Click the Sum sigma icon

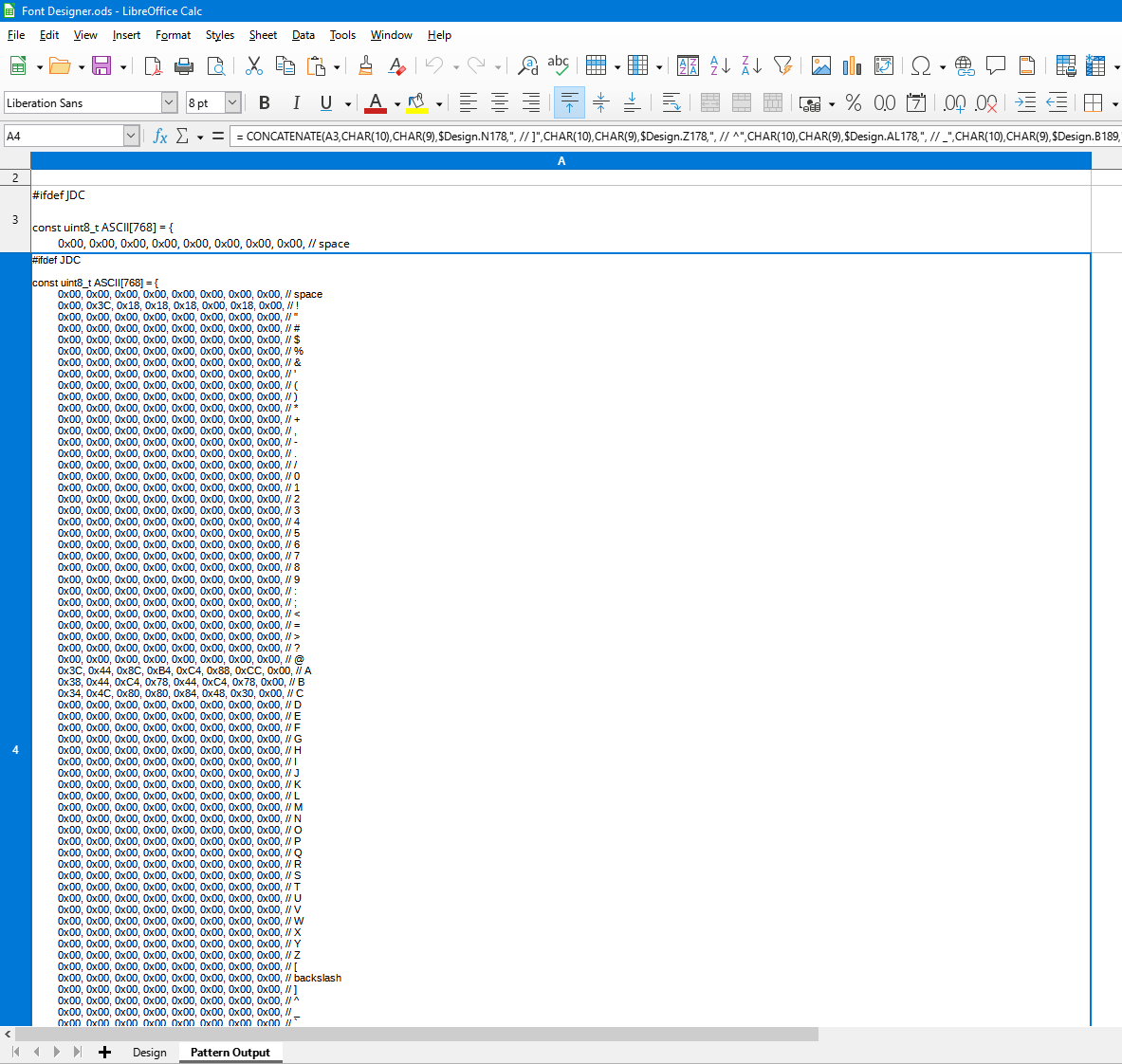click(x=182, y=136)
